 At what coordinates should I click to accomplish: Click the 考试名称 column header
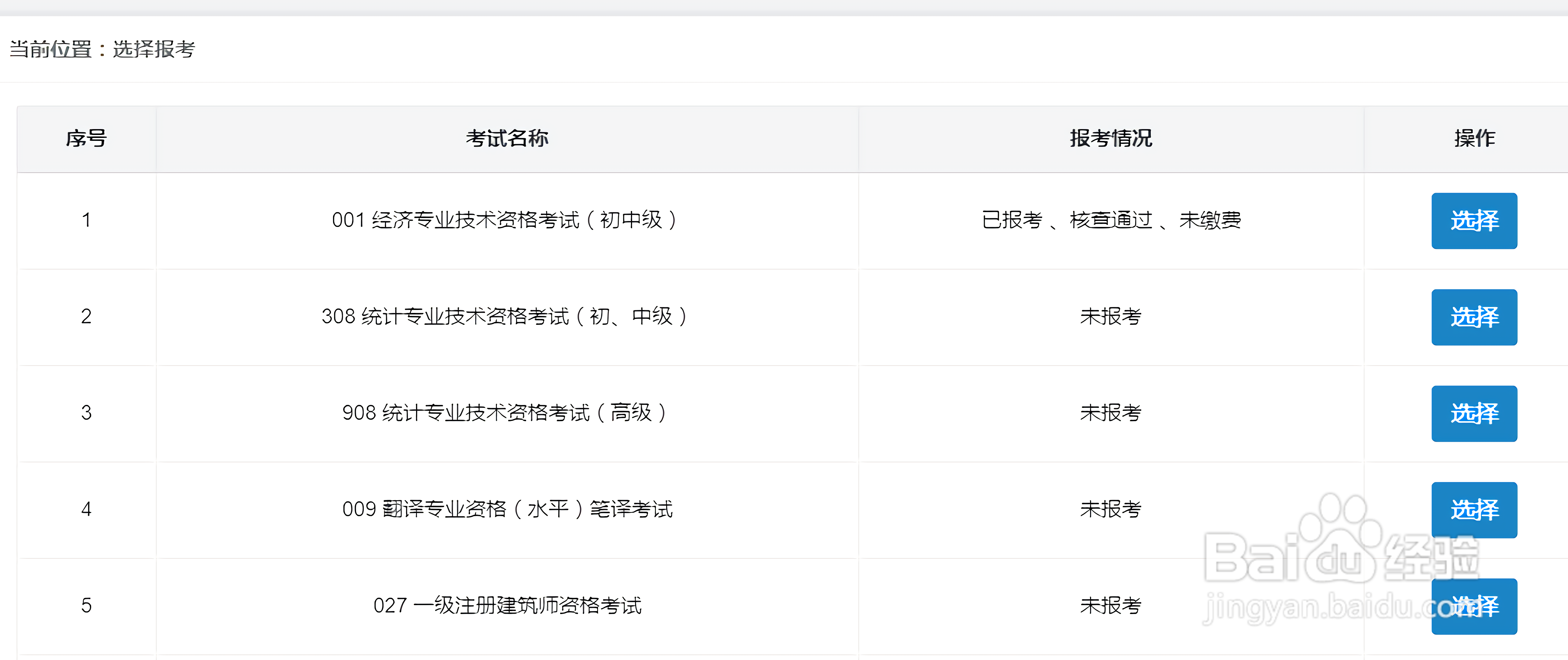(507, 138)
